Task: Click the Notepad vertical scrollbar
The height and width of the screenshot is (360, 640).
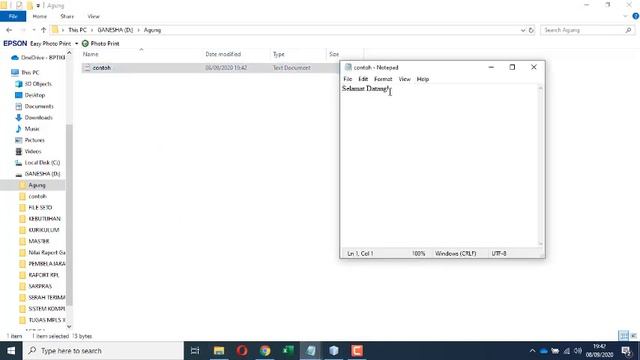Action: (540, 165)
